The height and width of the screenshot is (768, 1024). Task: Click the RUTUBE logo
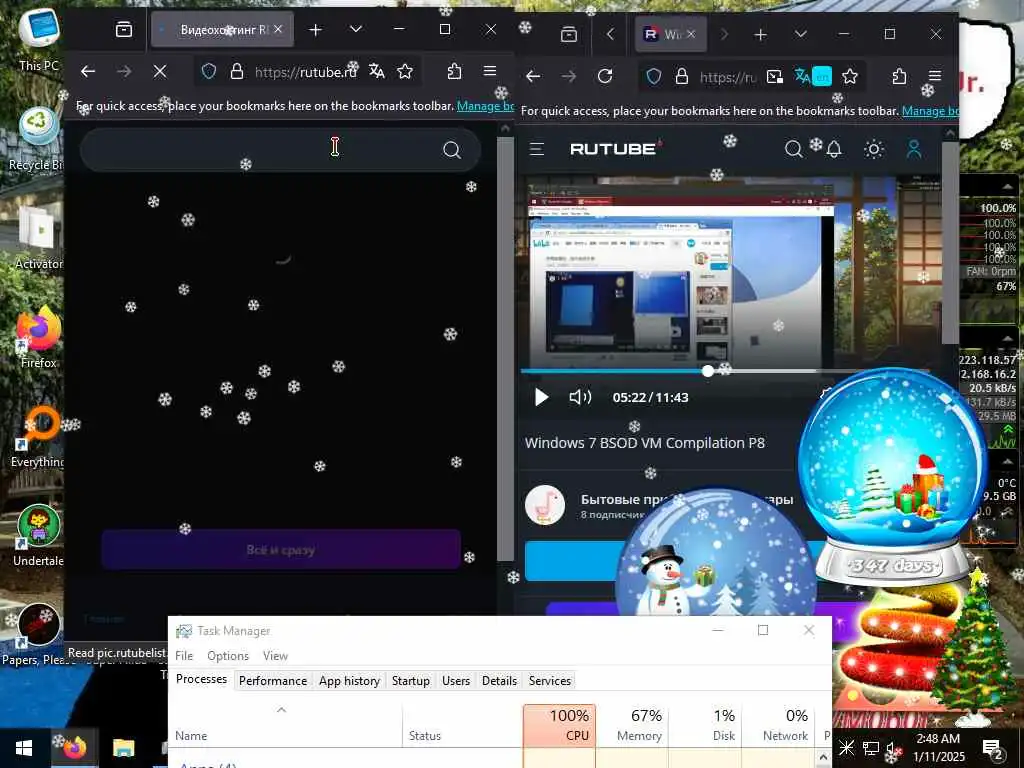tap(615, 149)
